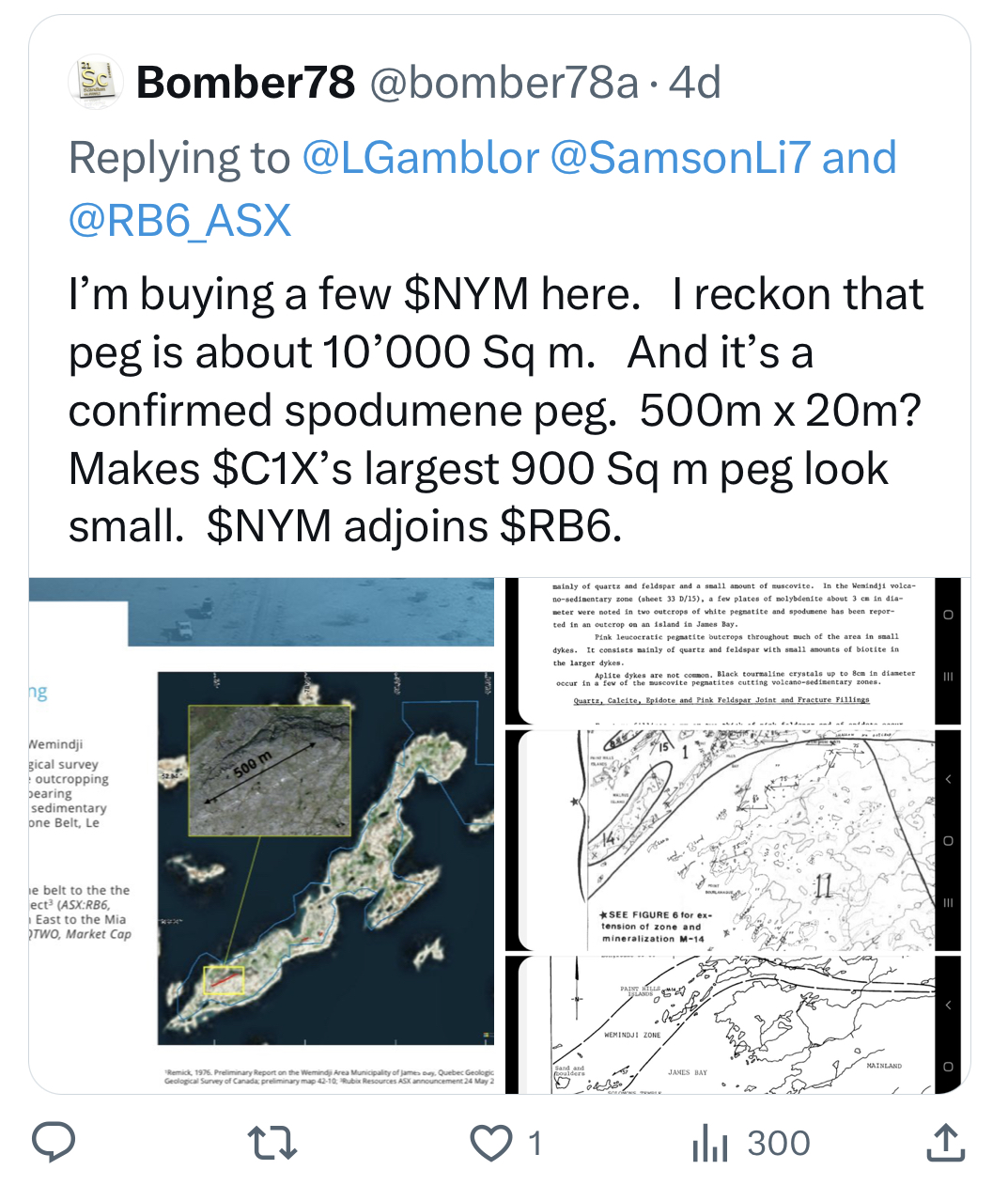Open the @bomber78a handle
This screenshot has width=1008, height=1201.
(x=504, y=83)
